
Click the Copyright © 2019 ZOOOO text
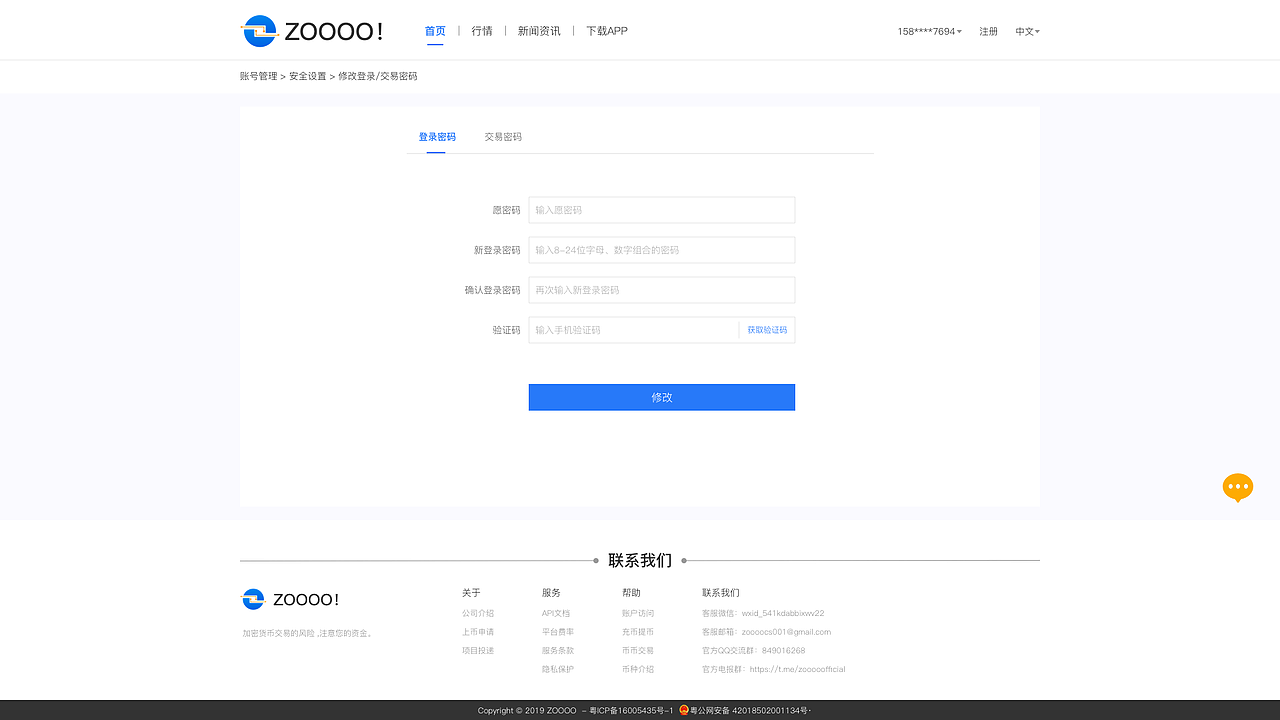(x=527, y=711)
